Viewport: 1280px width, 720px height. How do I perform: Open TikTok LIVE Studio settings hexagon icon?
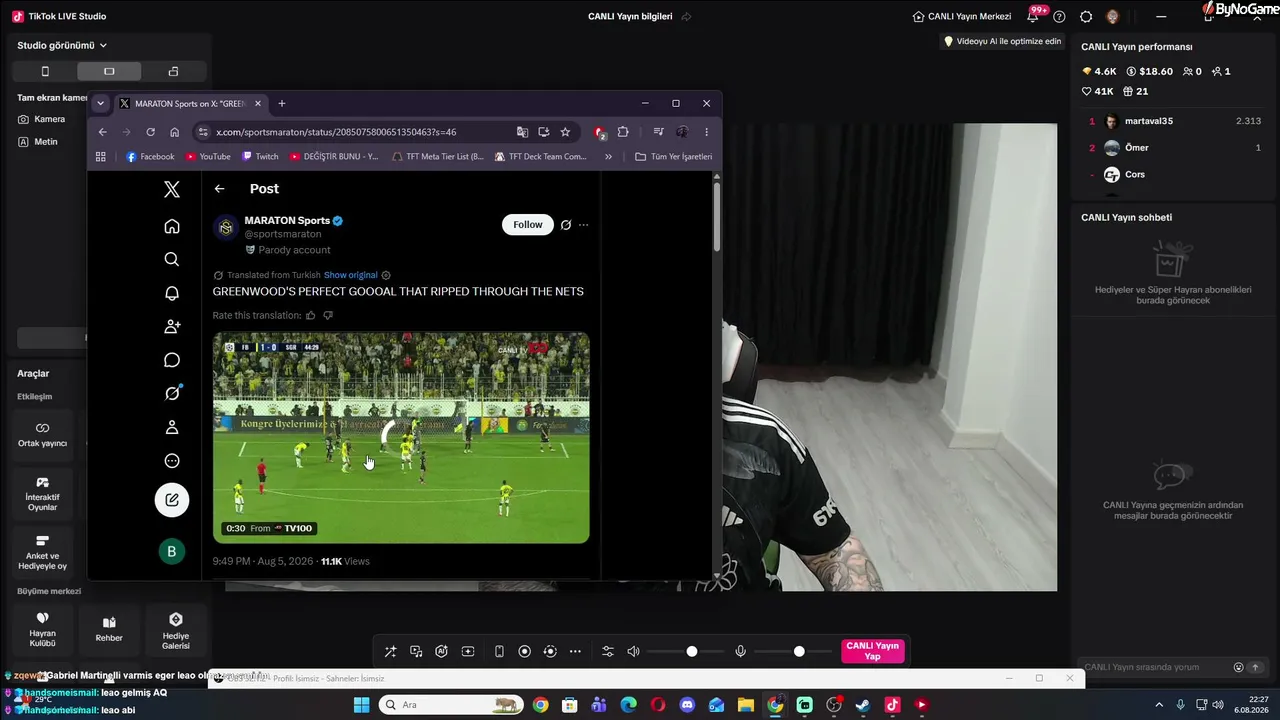[x=1086, y=16]
